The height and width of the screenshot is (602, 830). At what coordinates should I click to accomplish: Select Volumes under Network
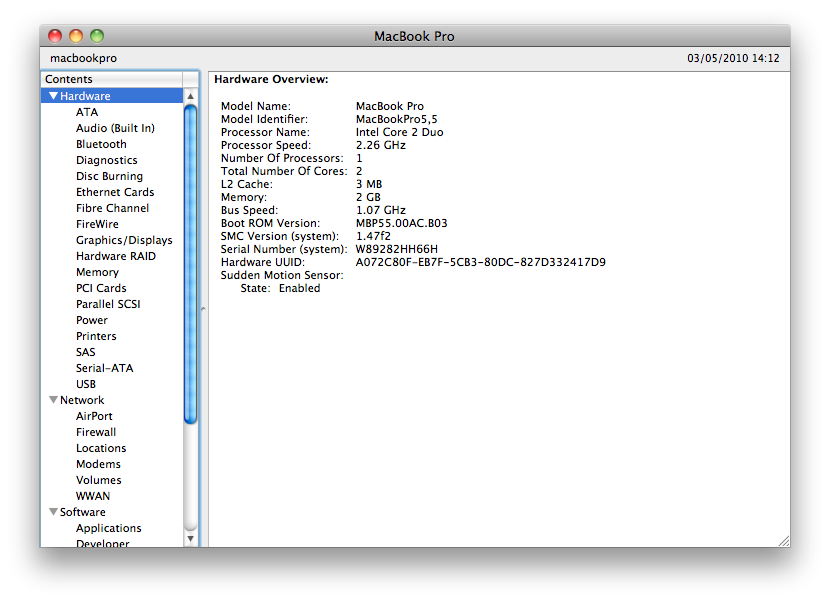pyautogui.click(x=98, y=480)
